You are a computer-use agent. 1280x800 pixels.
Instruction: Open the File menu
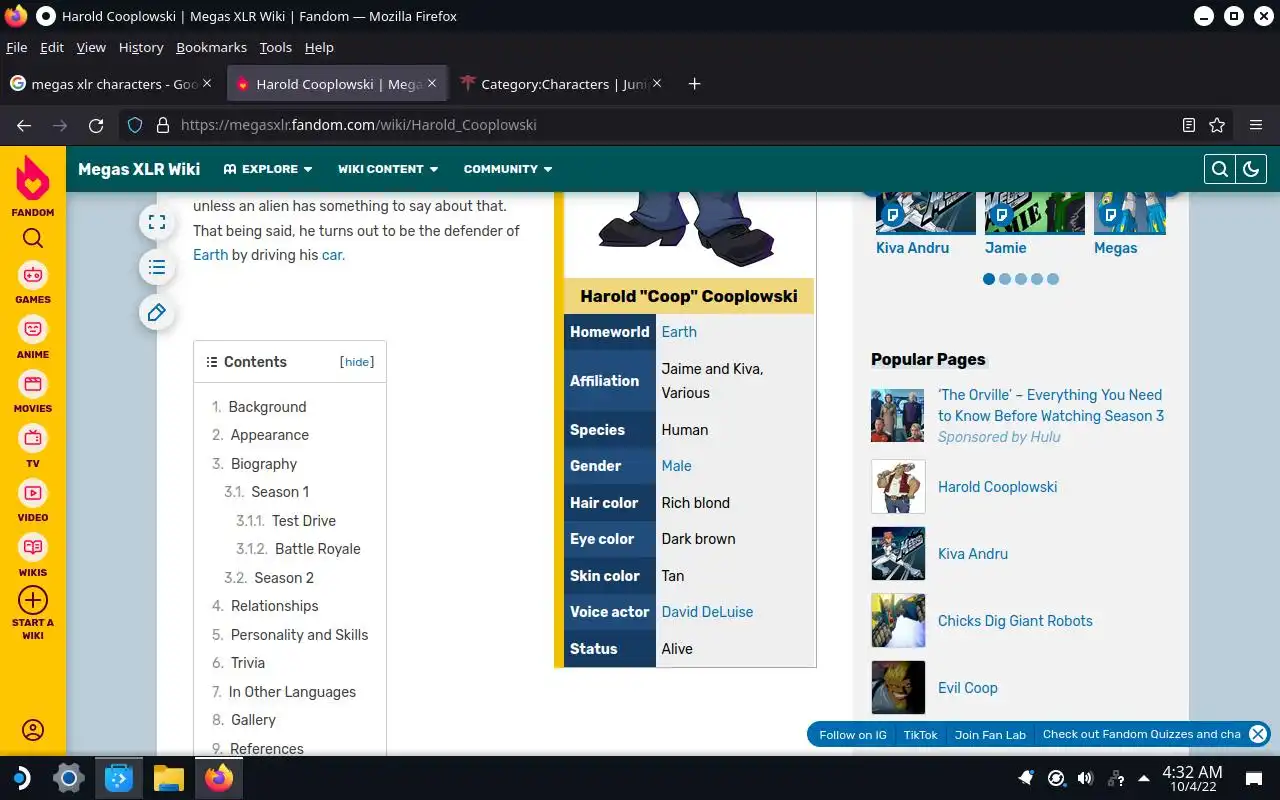17,47
